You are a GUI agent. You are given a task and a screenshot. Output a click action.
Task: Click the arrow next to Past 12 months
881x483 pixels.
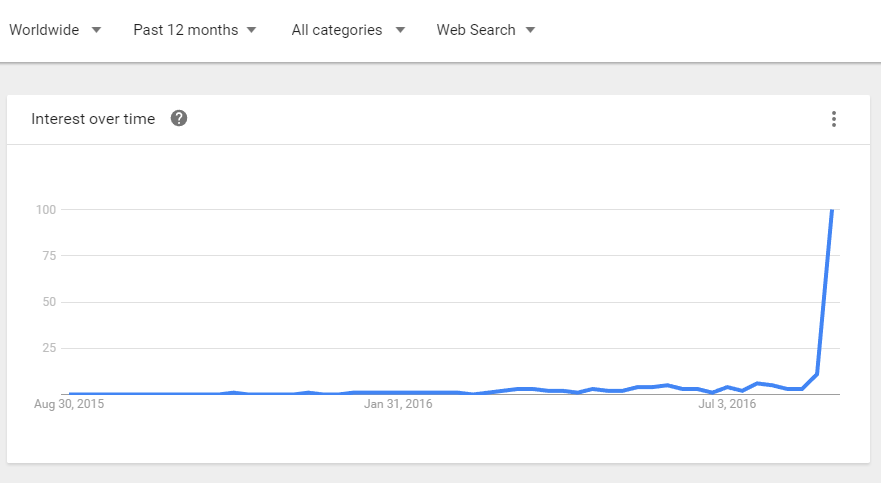tap(251, 30)
